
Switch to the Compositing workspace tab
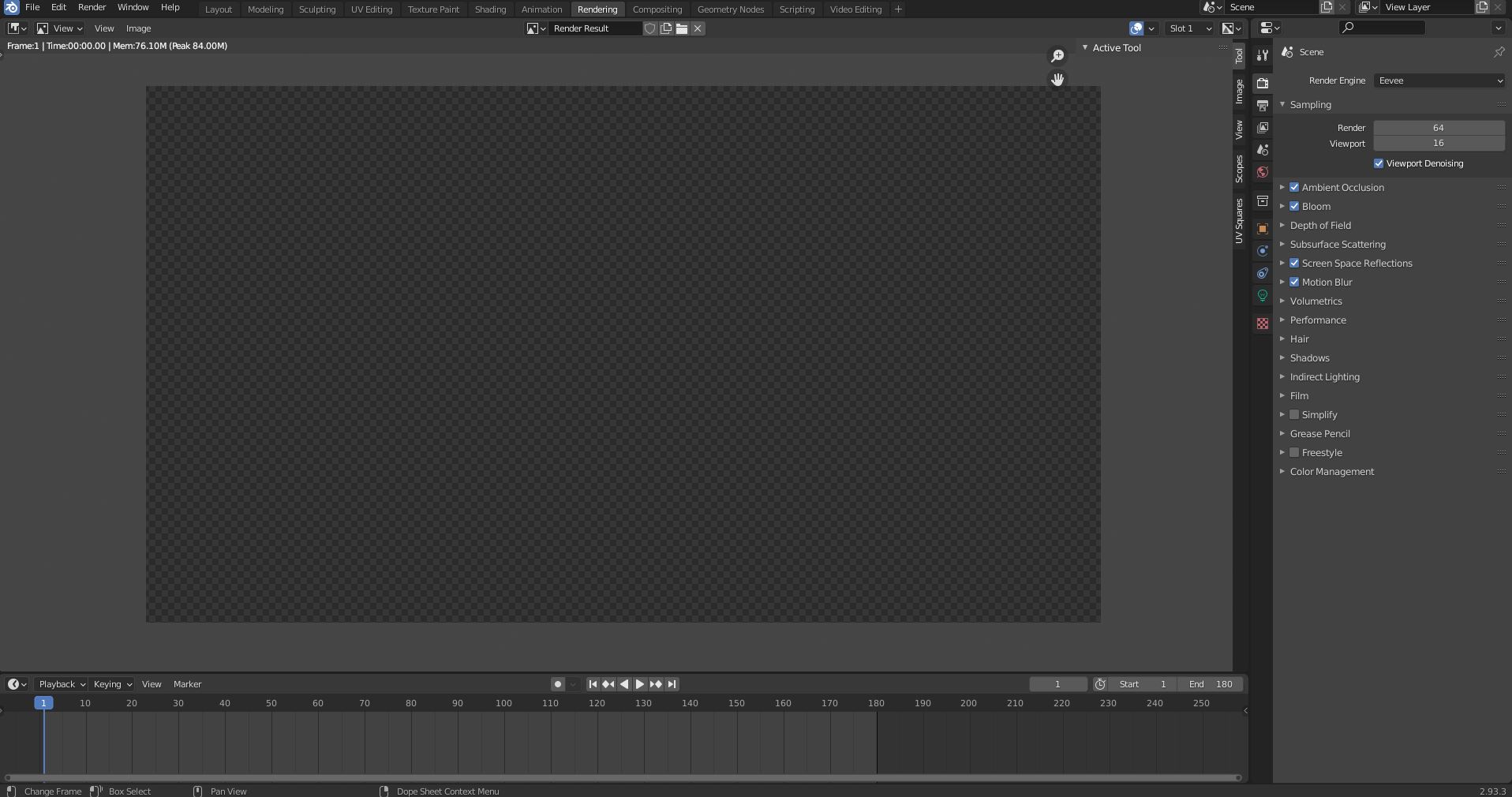click(x=657, y=9)
